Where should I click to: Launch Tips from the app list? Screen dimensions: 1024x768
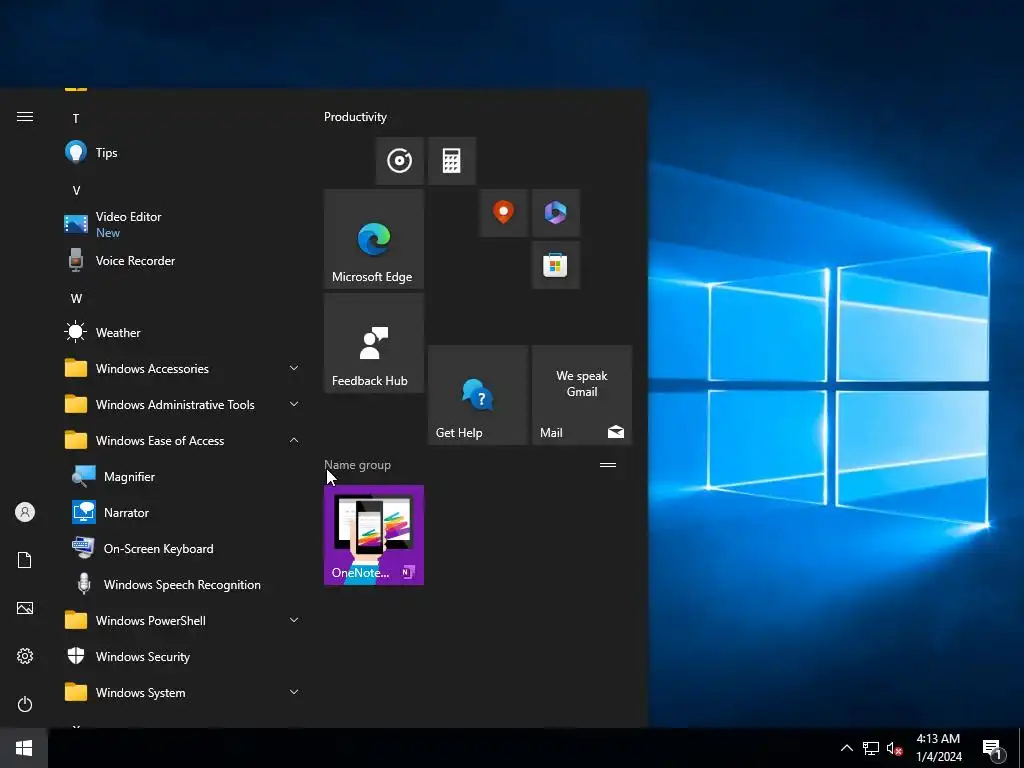pos(183,153)
